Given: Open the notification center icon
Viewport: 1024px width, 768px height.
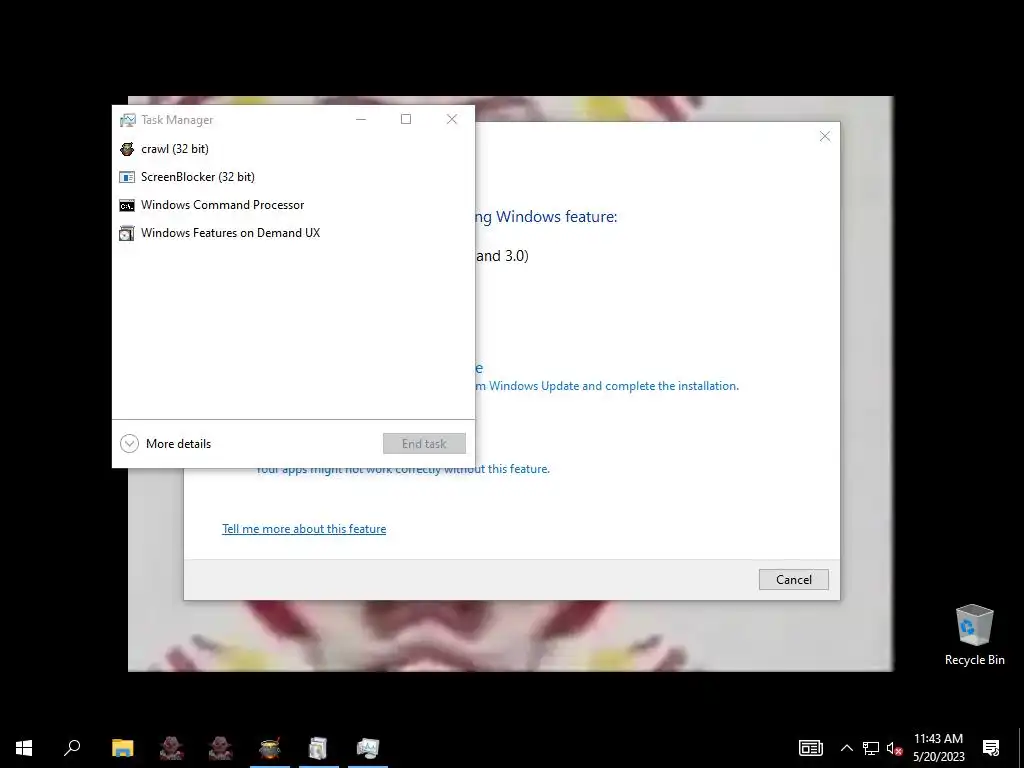Looking at the screenshot, I should [991, 748].
